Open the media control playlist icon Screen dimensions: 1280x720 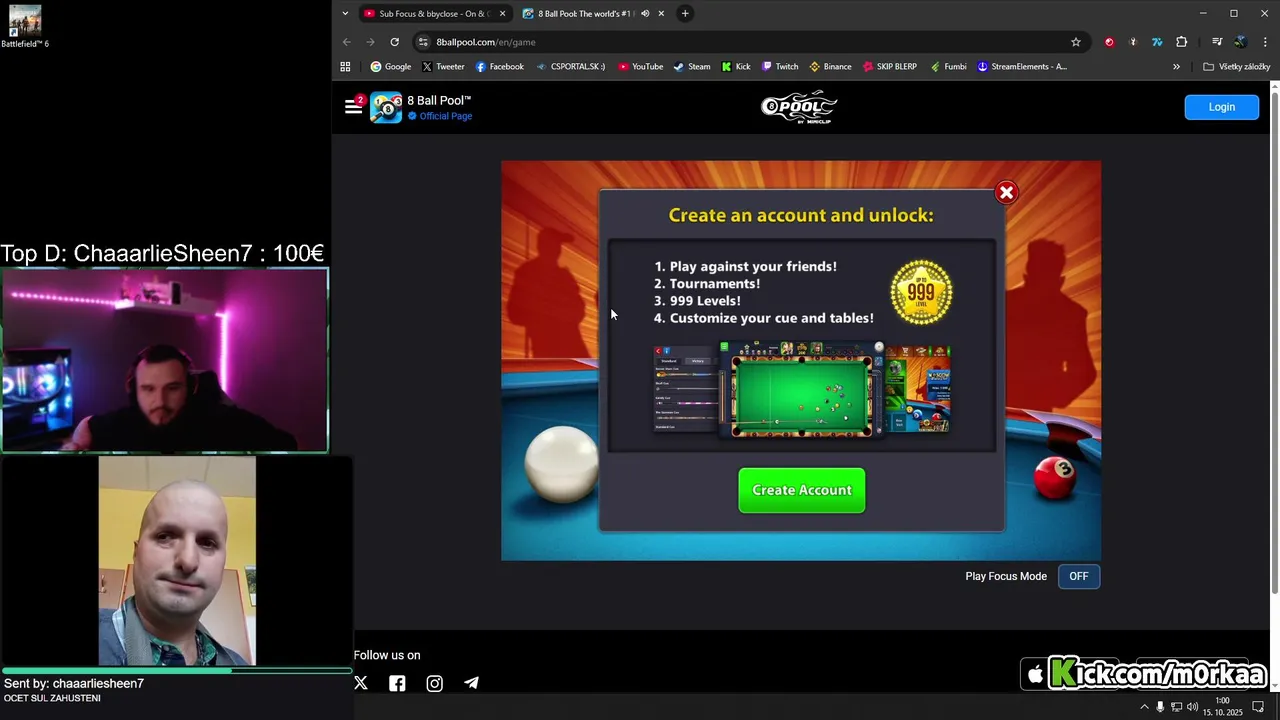coord(1217,42)
